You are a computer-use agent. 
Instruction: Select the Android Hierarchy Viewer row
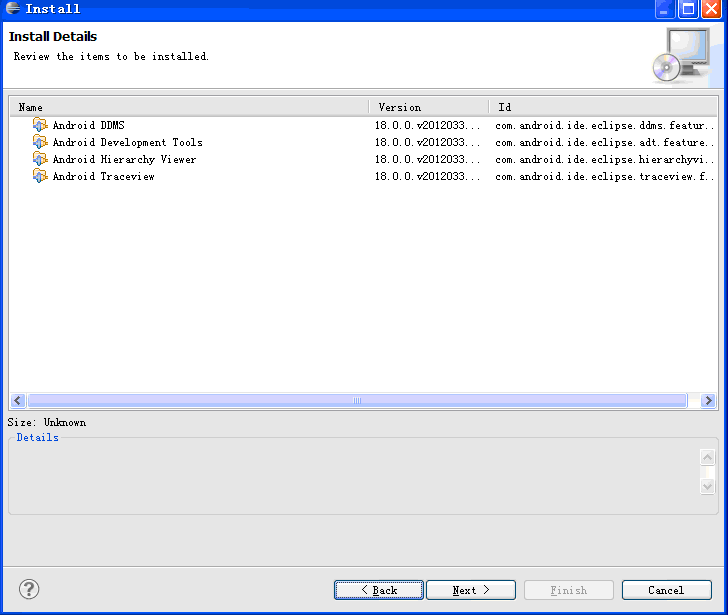[363, 160]
